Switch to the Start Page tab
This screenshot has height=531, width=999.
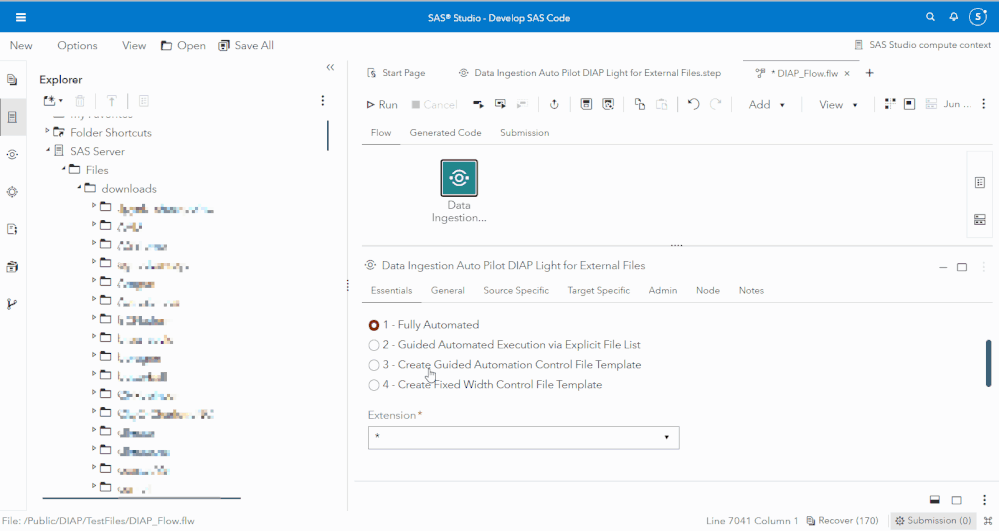point(396,73)
